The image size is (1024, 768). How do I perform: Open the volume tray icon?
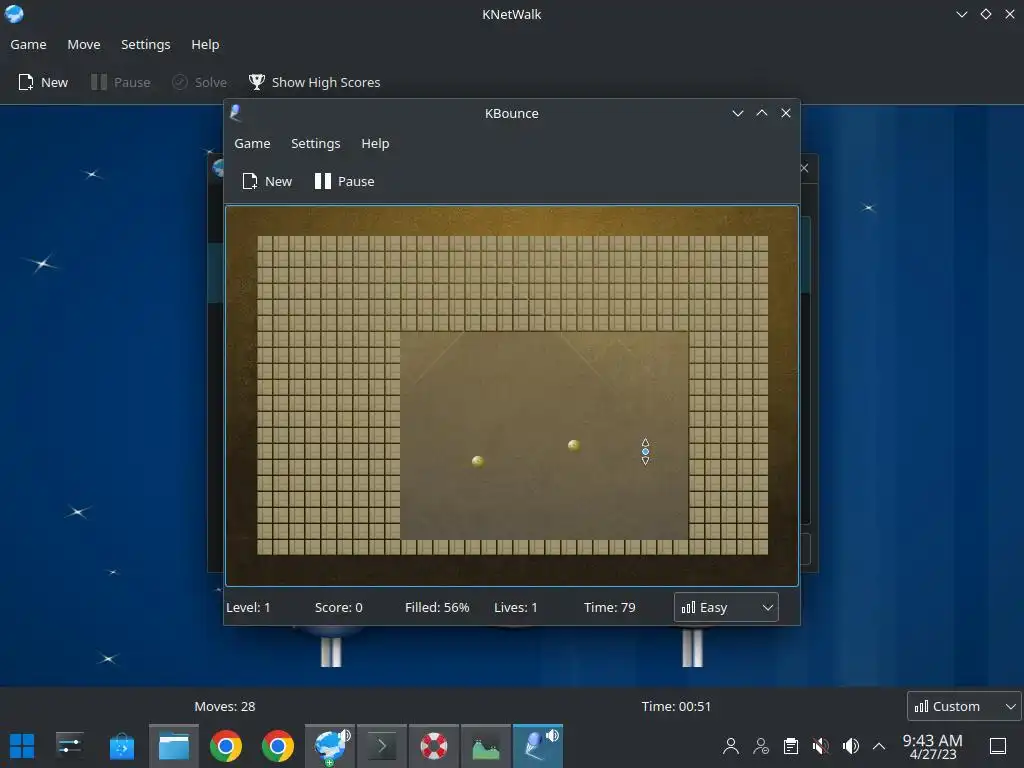click(850, 746)
